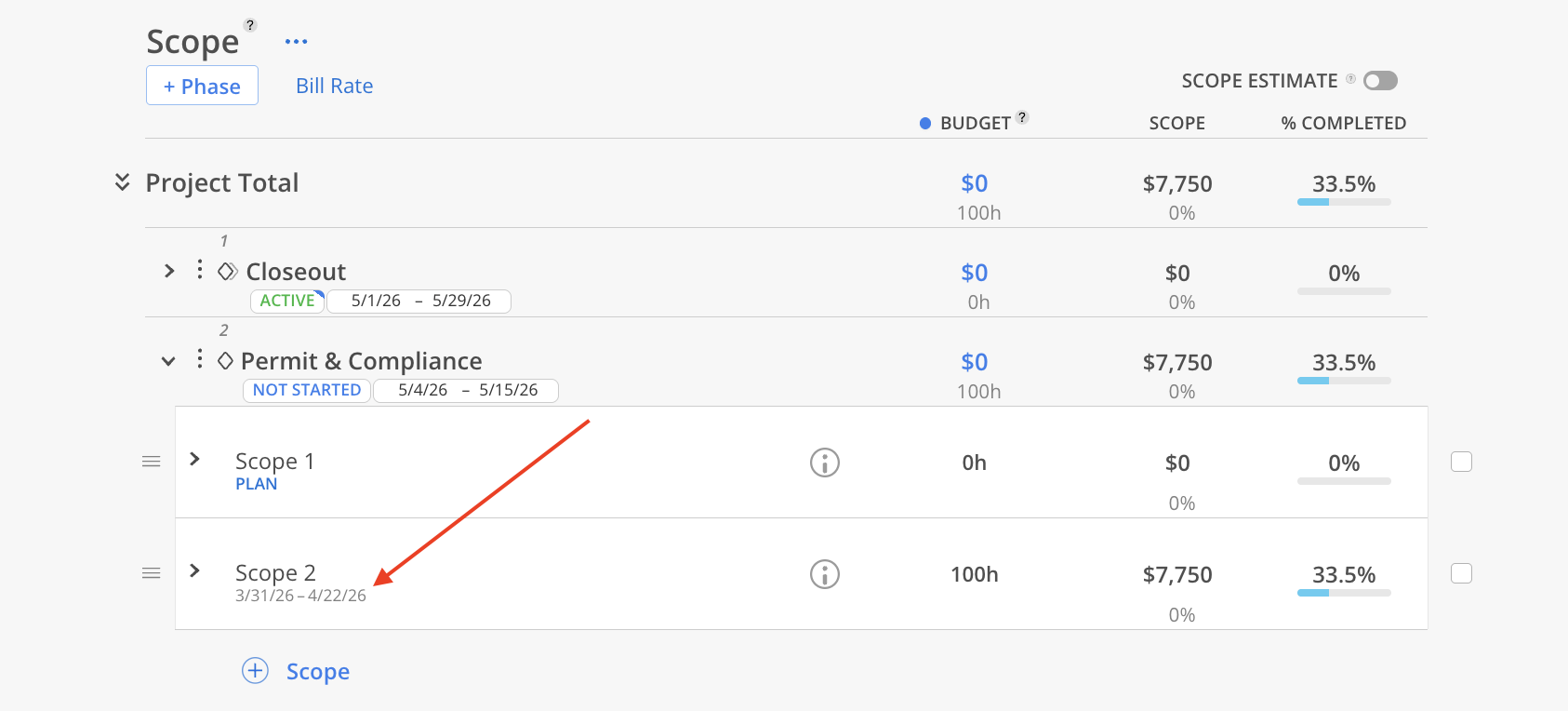1568x711 pixels.
Task: Click the plus circle Add Scope icon
Action: 255,671
